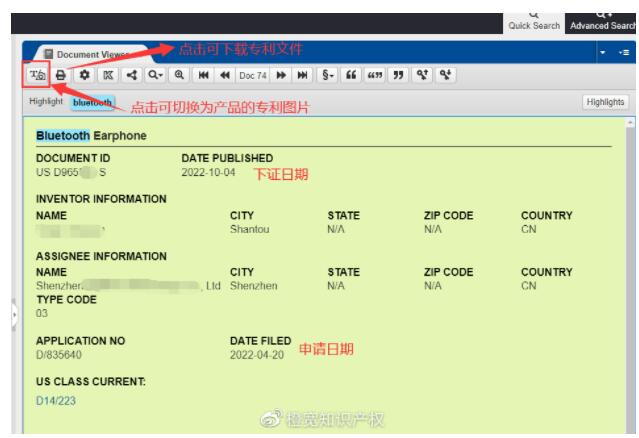This screenshot has width=639, height=438.
Task: Click the KWIC icon in the toolbar
Action: pyautogui.click(x=108, y=75)
